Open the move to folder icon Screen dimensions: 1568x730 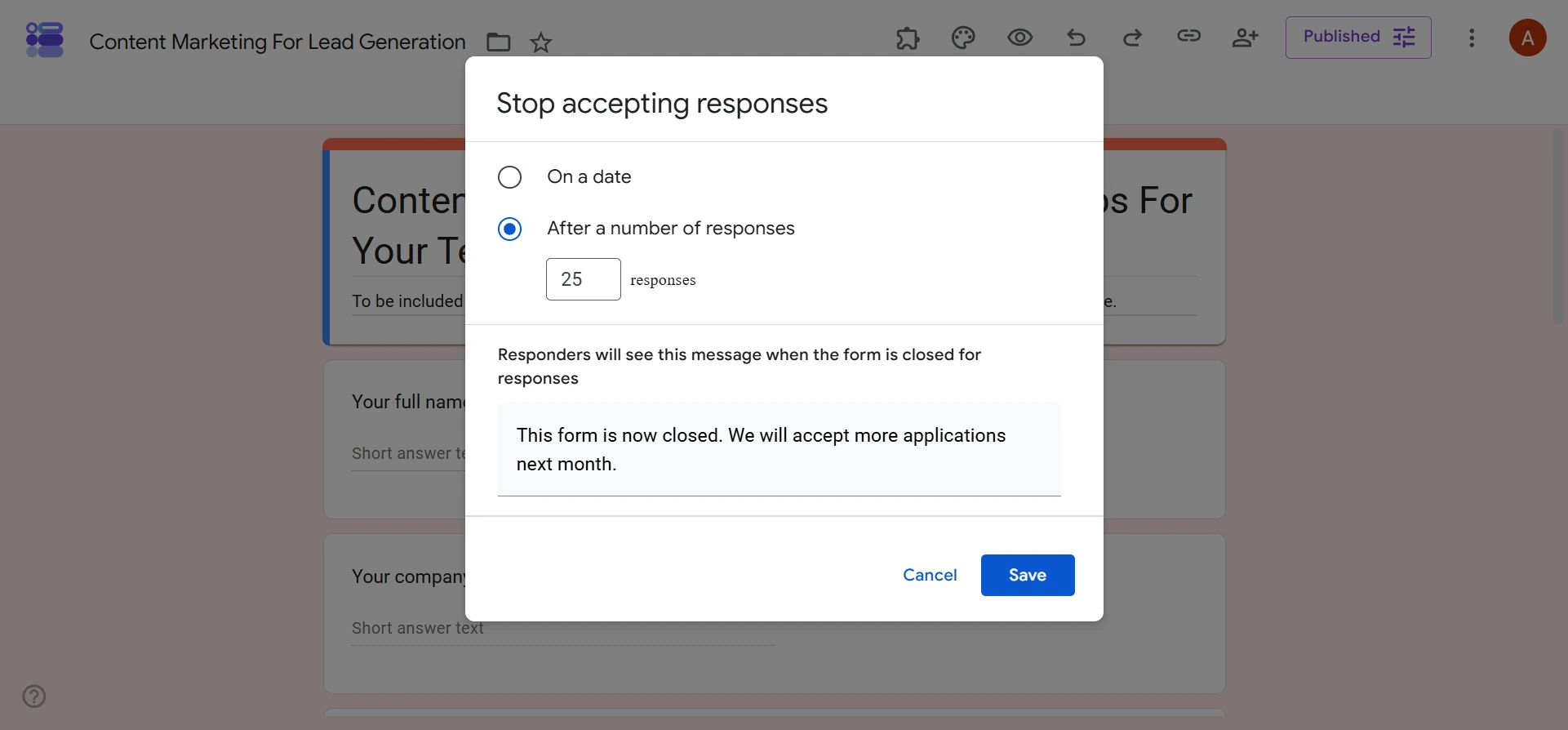tap(498, 42)
